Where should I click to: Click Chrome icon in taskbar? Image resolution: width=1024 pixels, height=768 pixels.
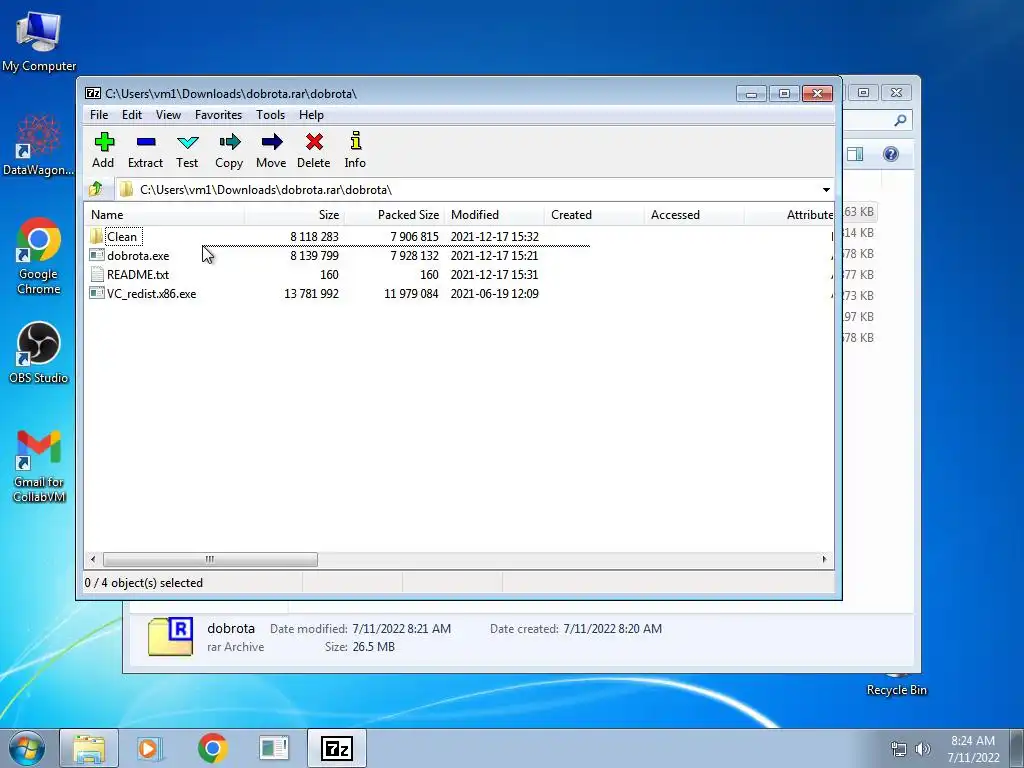pyautogui.click(x=212, y=748)
